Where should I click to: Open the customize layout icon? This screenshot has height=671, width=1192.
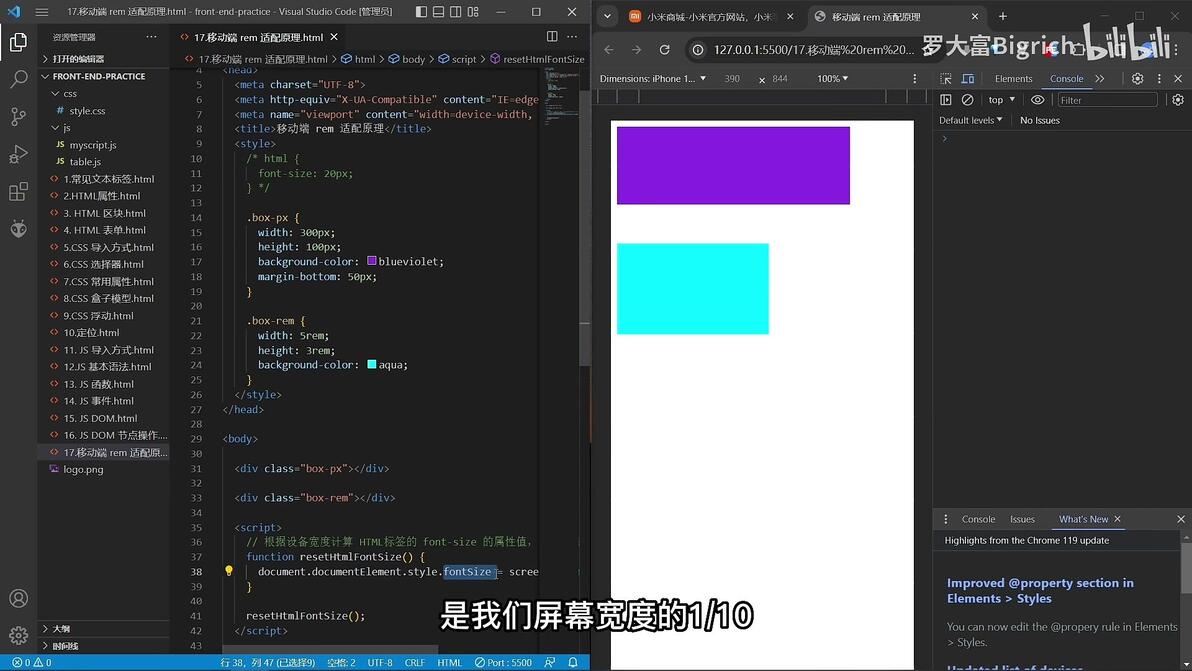[473, 11]
